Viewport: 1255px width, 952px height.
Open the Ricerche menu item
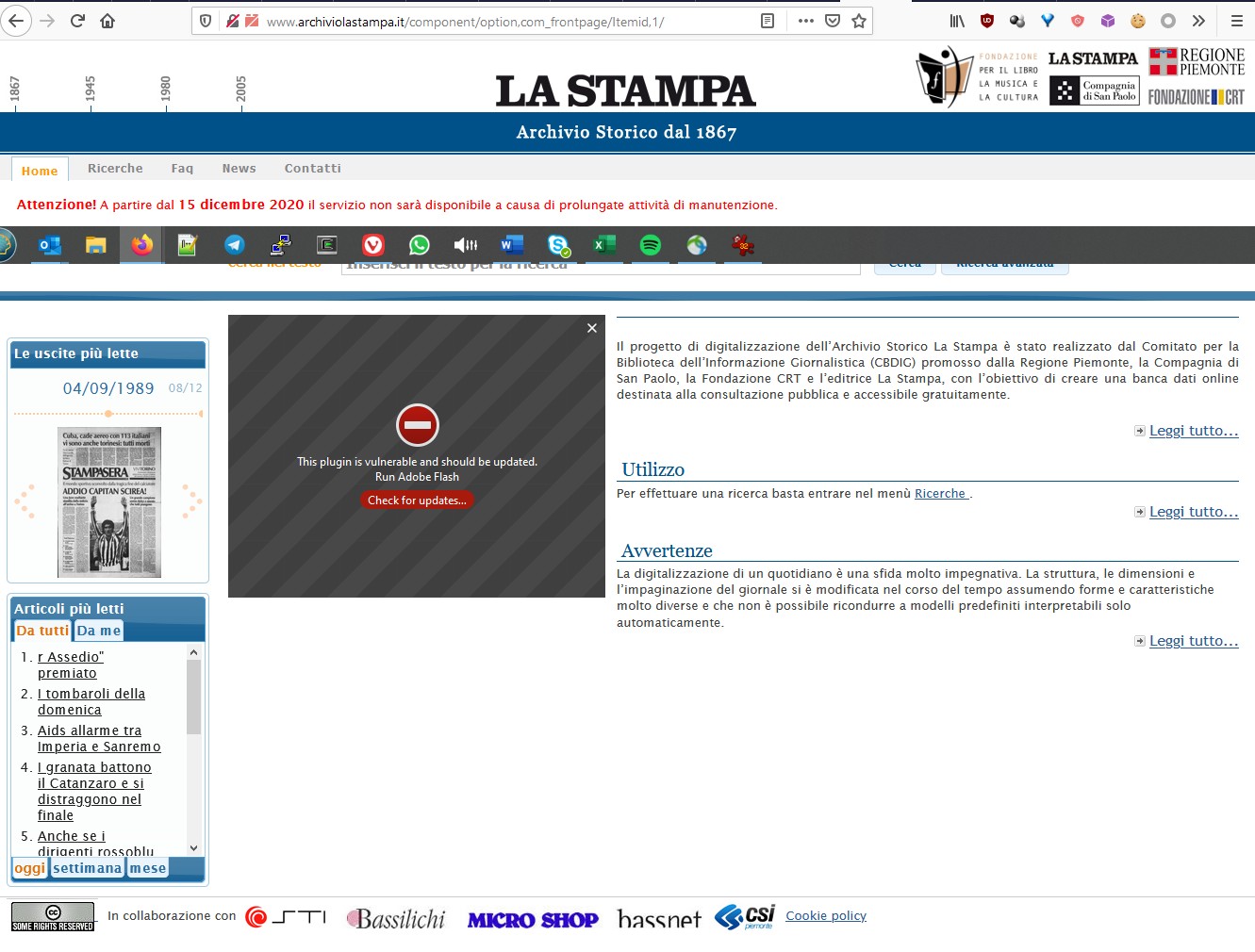[x=115, y=168]
